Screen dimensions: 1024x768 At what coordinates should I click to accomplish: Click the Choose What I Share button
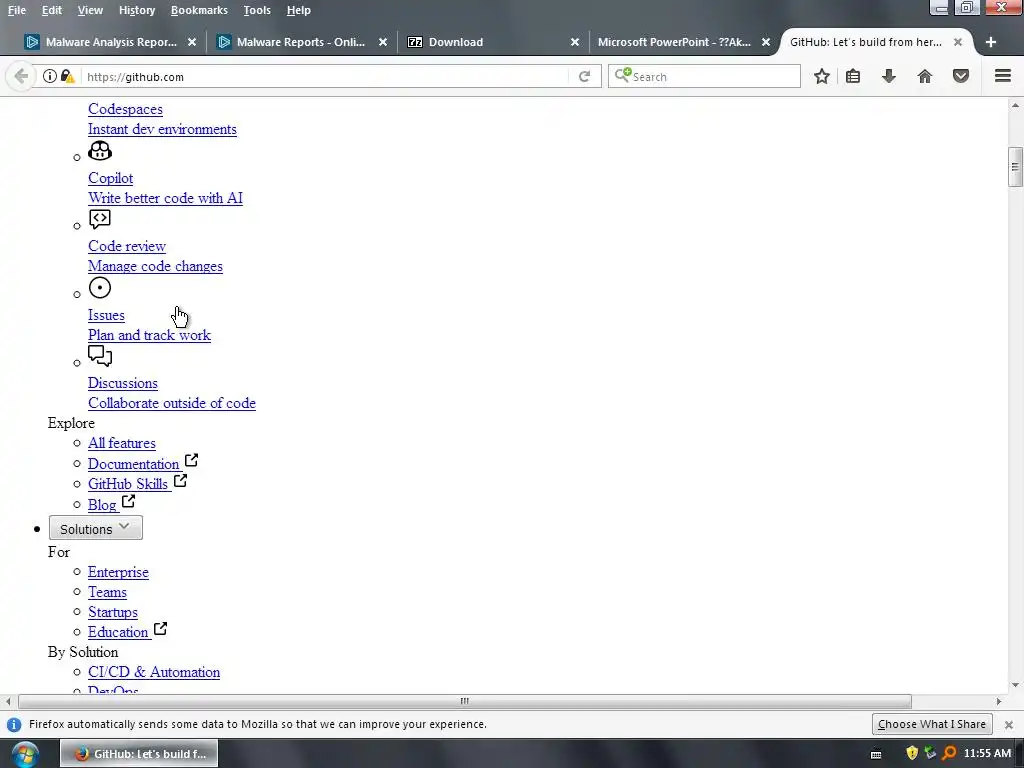[931, 724]
